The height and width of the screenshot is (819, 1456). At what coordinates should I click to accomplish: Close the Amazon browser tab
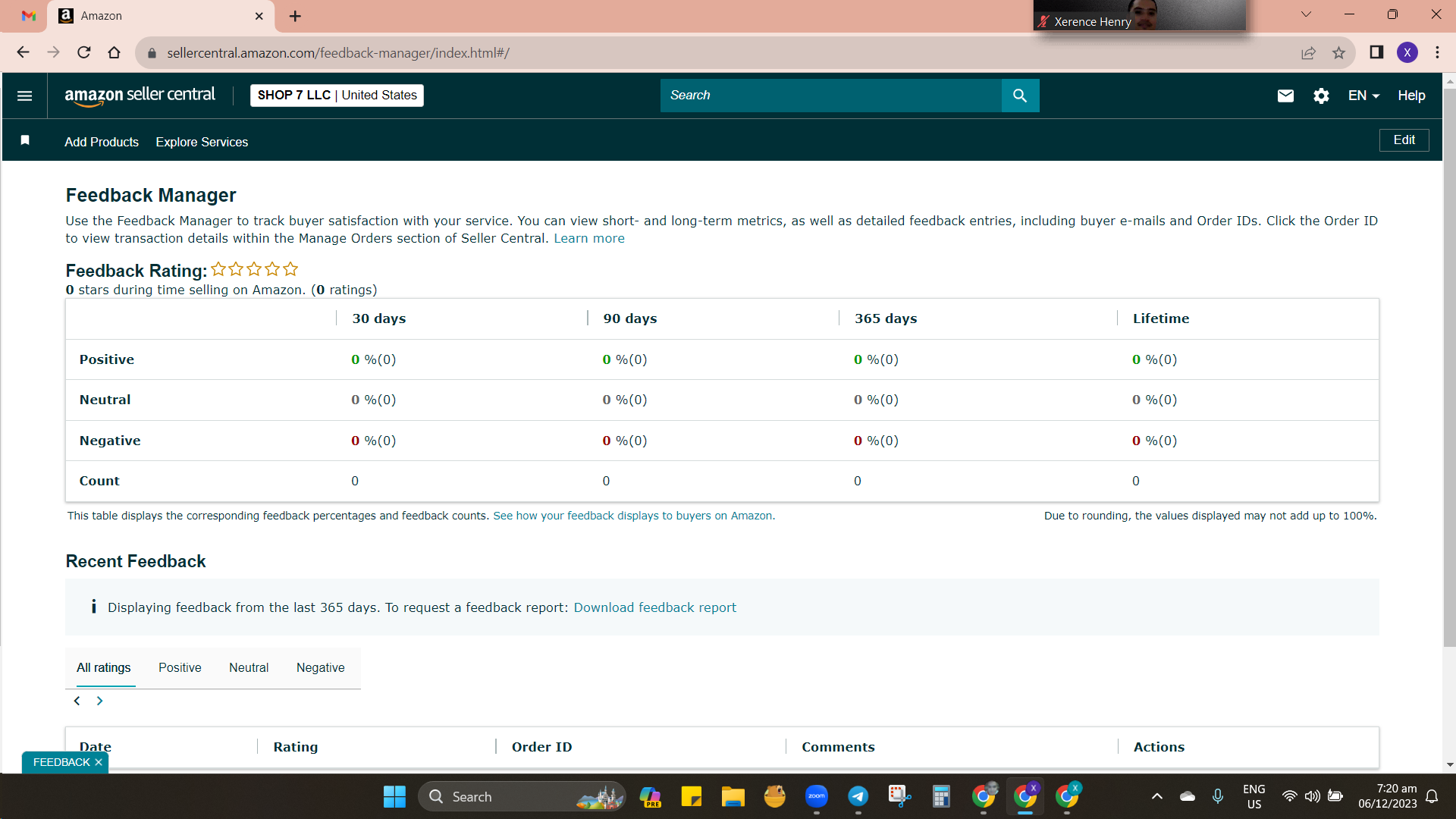coord(259,16)
